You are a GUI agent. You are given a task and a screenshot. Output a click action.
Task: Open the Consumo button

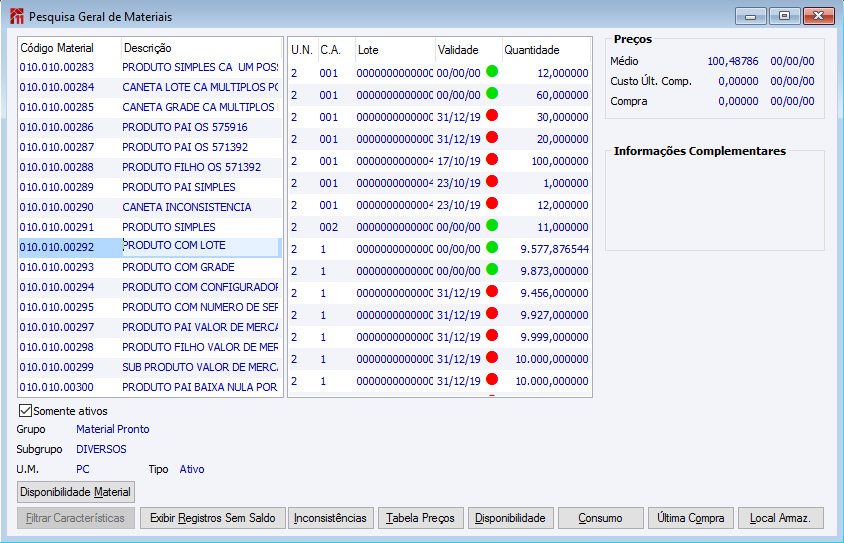(x=600, y=518)
